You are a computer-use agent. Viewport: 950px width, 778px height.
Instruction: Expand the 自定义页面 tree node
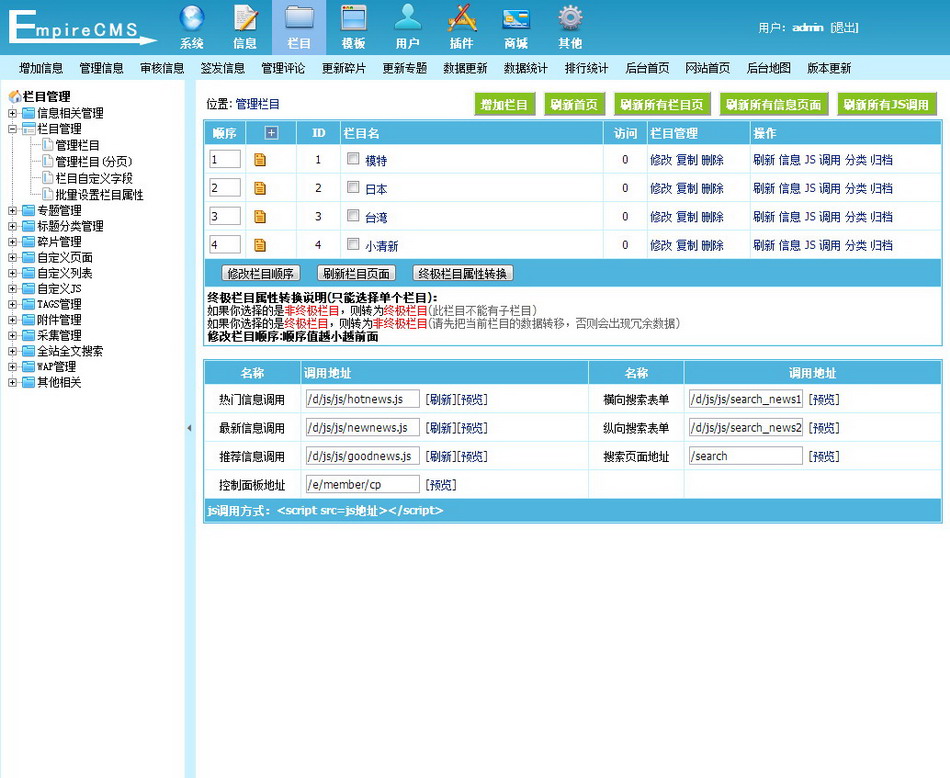tap(12, 258)
